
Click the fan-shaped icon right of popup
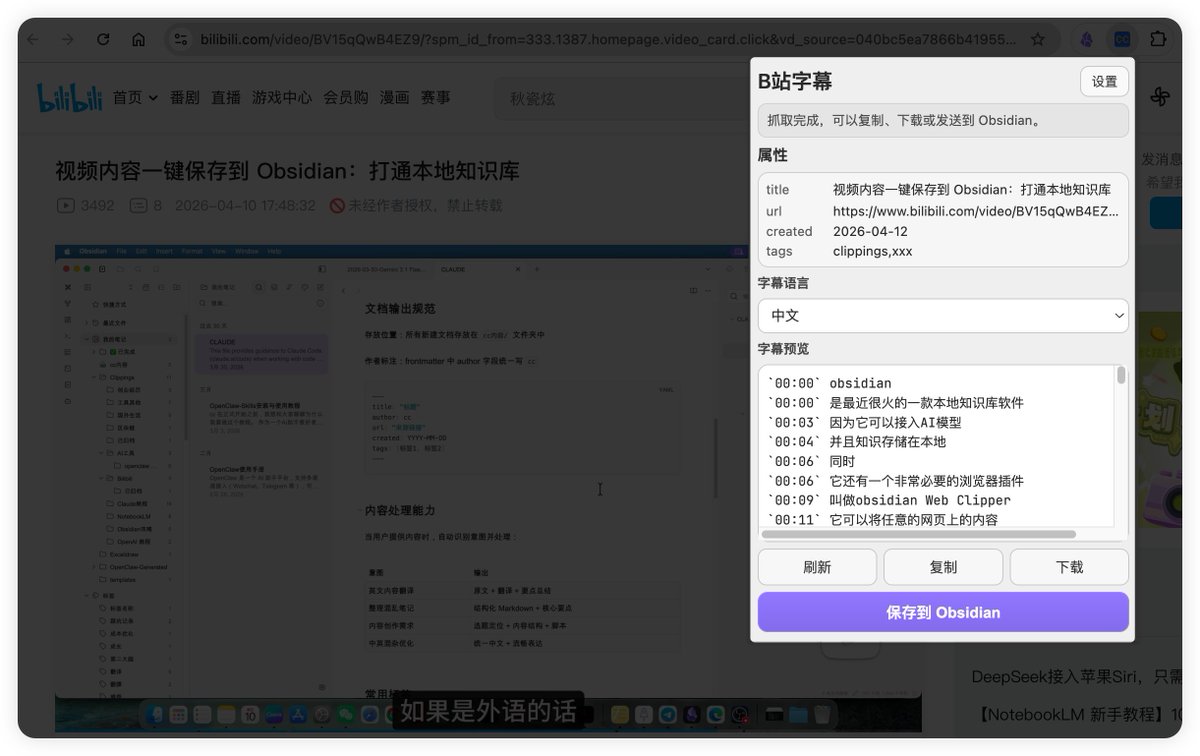coord(1160,96)
